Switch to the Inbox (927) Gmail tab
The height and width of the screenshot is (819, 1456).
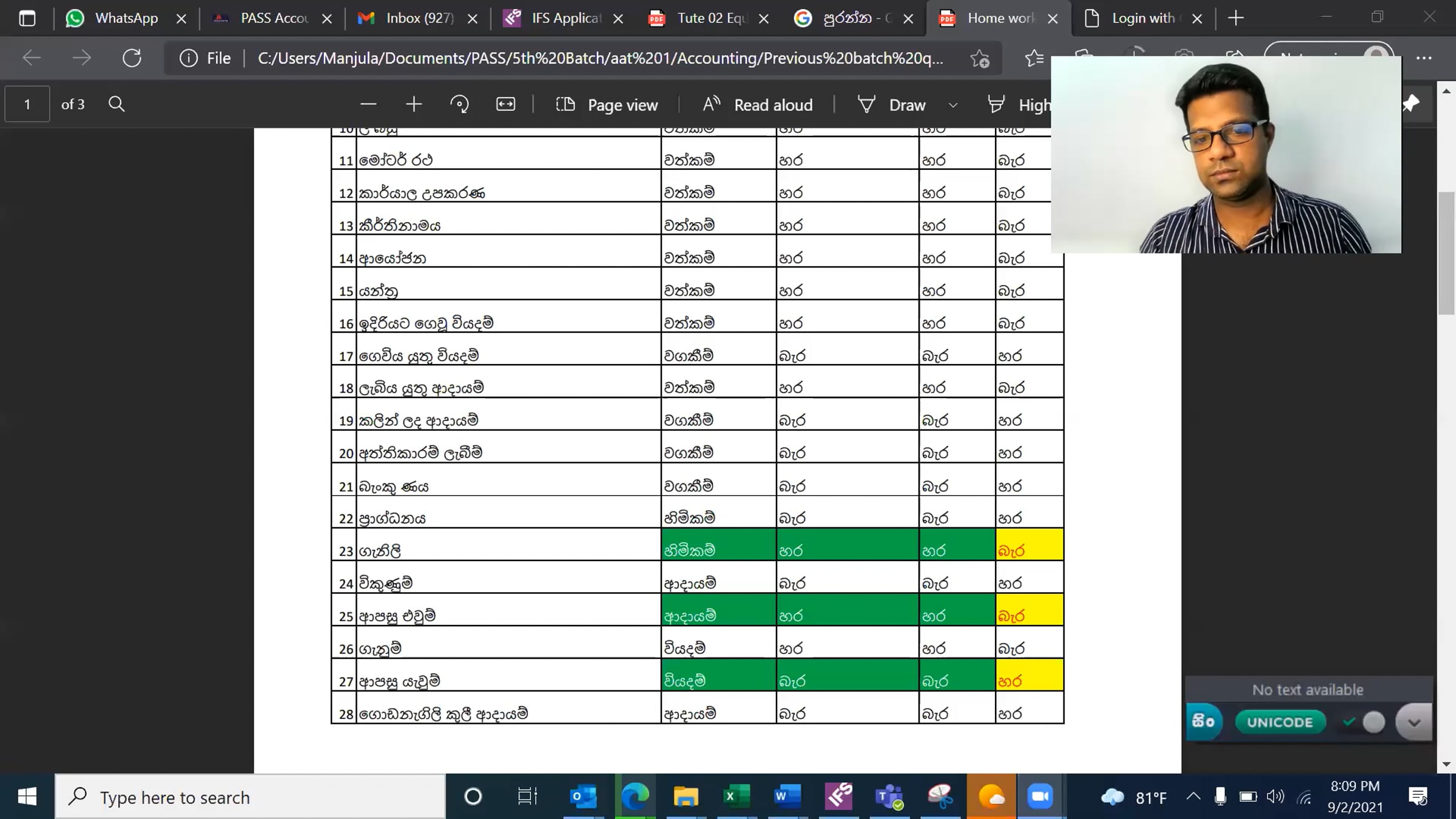[419, 18]
